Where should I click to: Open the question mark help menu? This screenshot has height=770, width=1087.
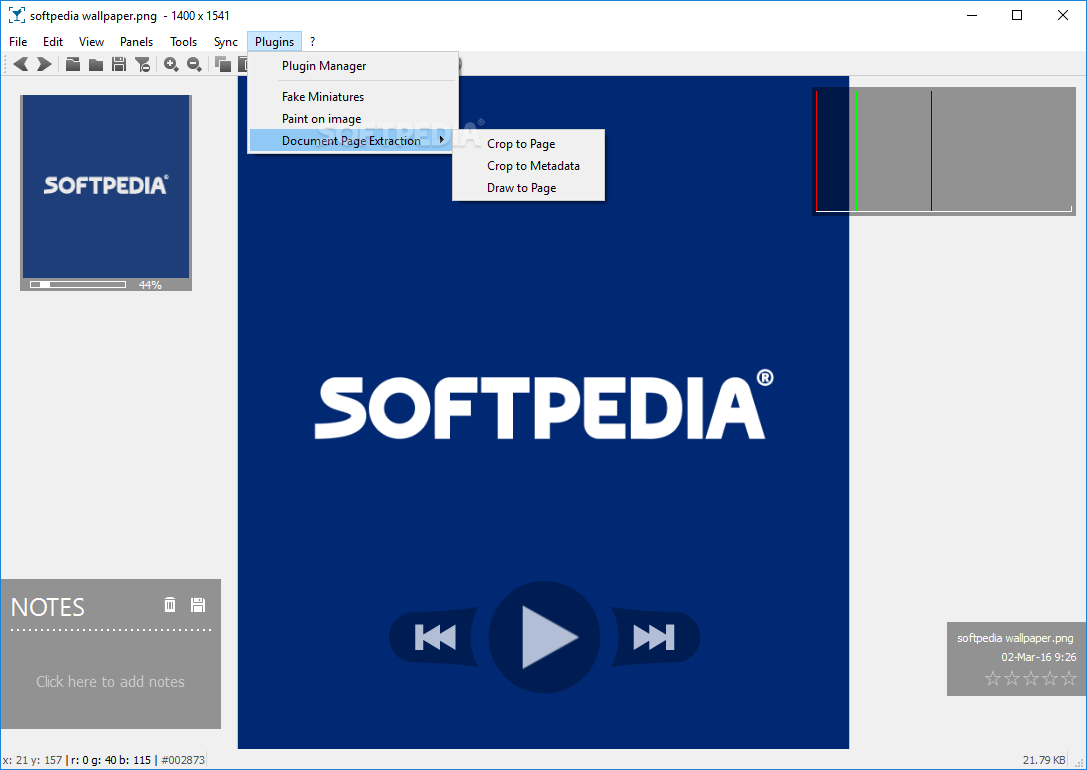click(x=313, y=42)
